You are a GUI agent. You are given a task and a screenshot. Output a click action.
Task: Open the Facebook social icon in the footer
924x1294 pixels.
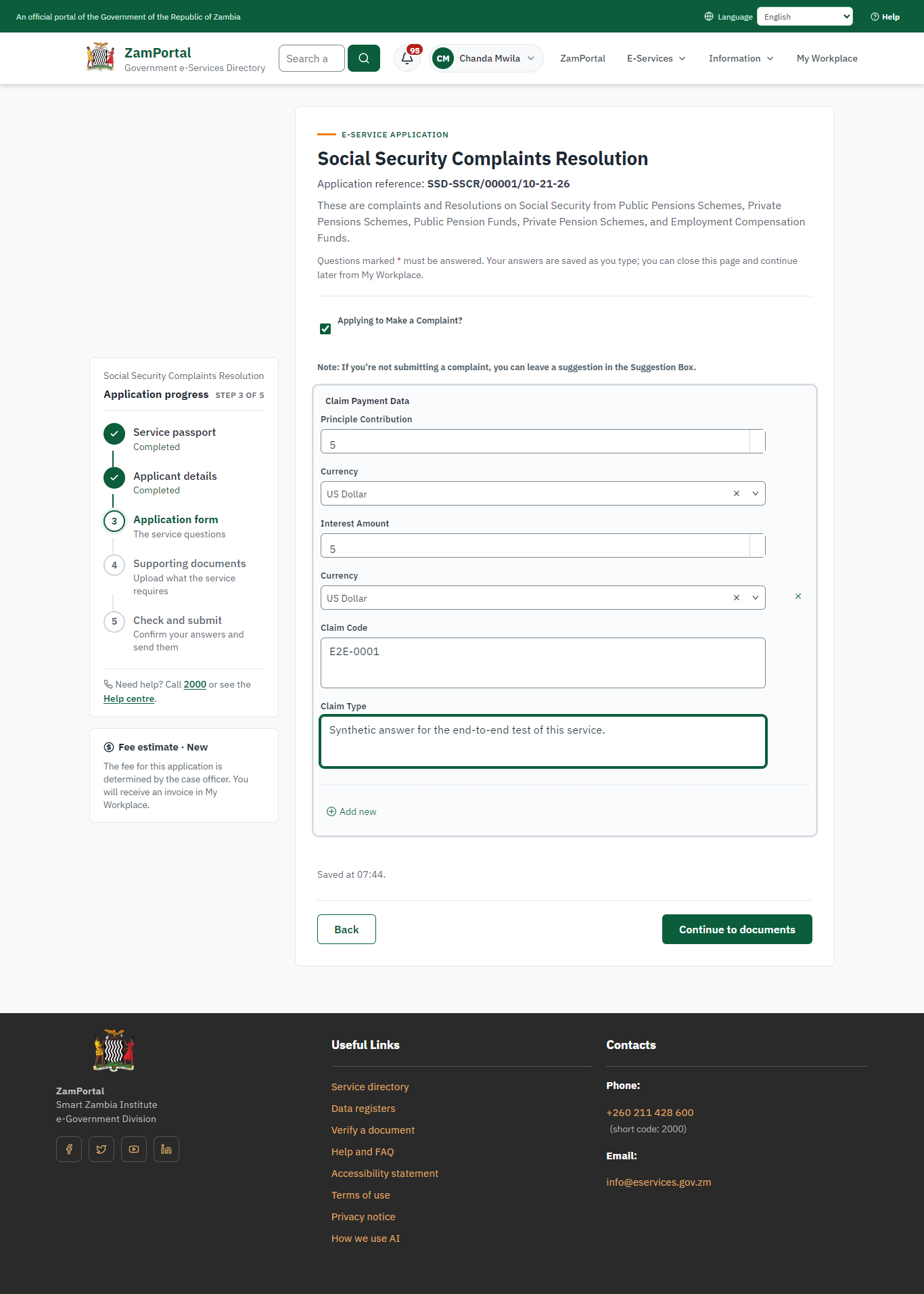click(x=69, y=1149)
